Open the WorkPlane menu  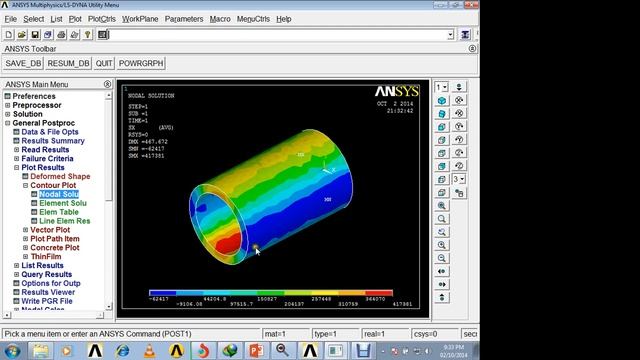tap(140, 19)
